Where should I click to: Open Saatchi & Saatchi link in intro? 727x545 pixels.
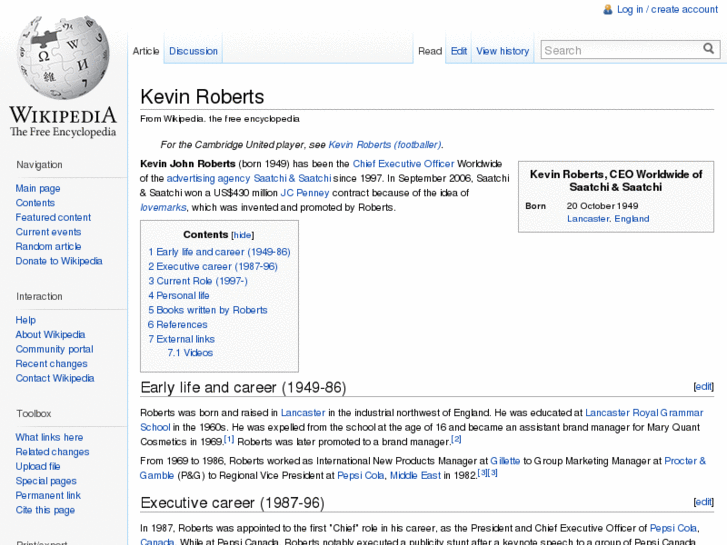tap(292, 179)
